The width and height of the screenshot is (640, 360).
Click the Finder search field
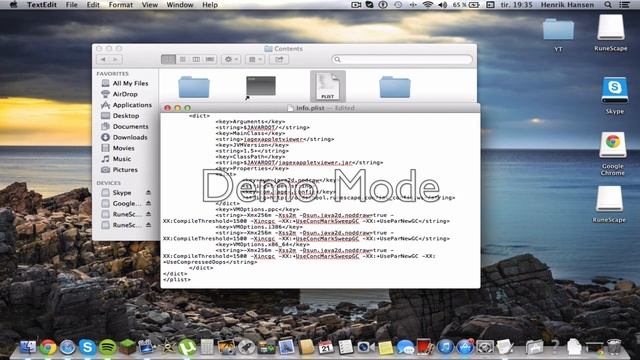click(402, 60)
